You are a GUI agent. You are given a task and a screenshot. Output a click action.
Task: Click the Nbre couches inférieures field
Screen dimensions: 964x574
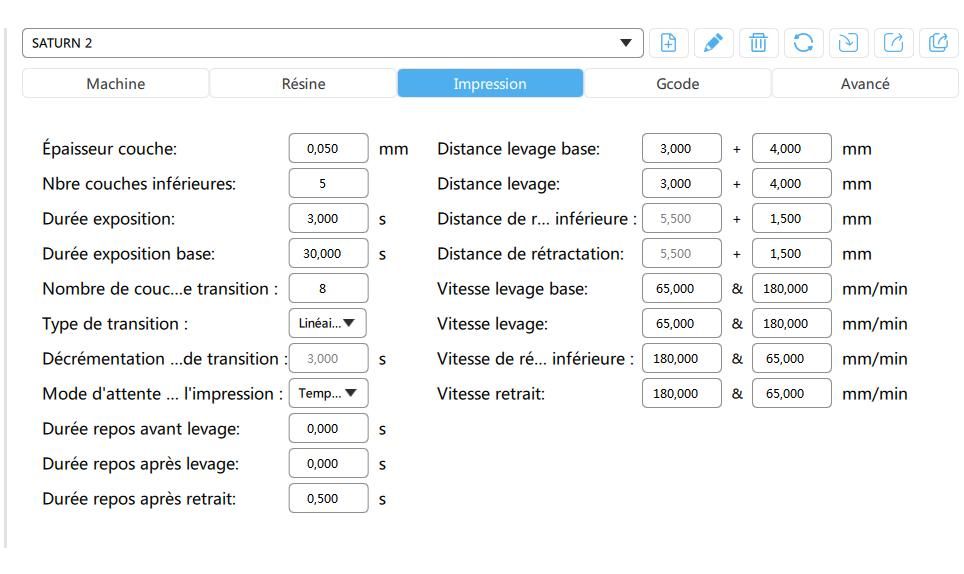point(328,183)
